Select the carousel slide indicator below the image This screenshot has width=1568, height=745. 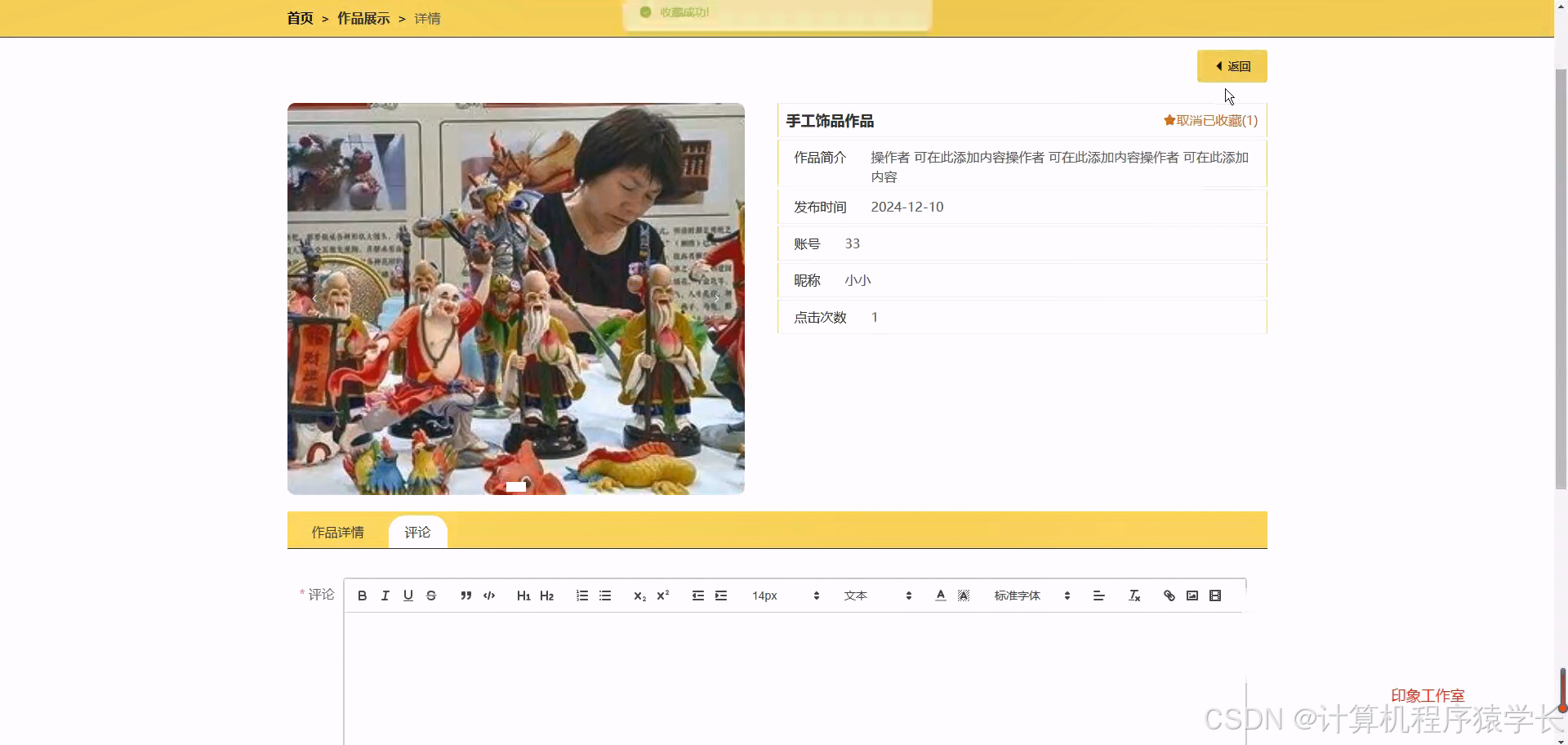pyautogui.click(x=518, y=486)
